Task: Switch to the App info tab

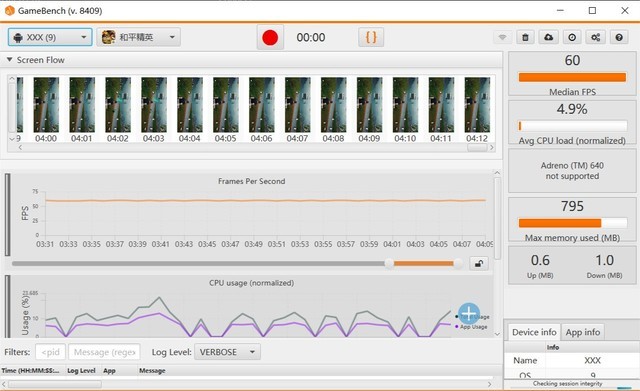Action: pyautogui.click(x=583, y=332)
